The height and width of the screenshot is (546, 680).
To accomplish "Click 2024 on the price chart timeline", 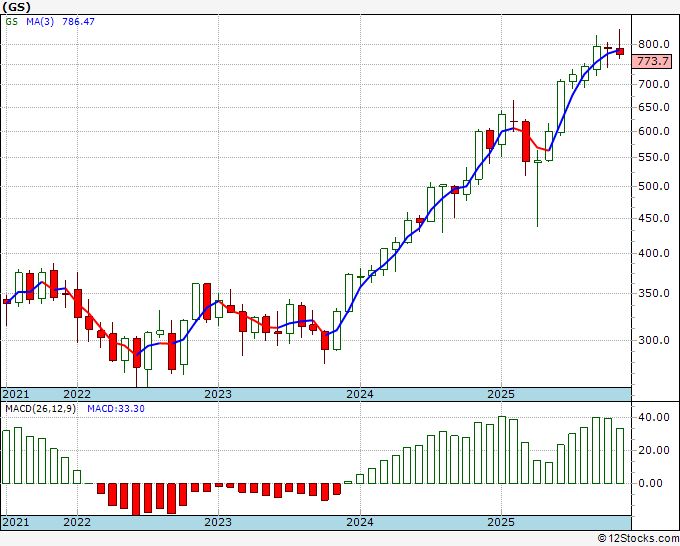I will pyautogui.click(x=360, y=394).
